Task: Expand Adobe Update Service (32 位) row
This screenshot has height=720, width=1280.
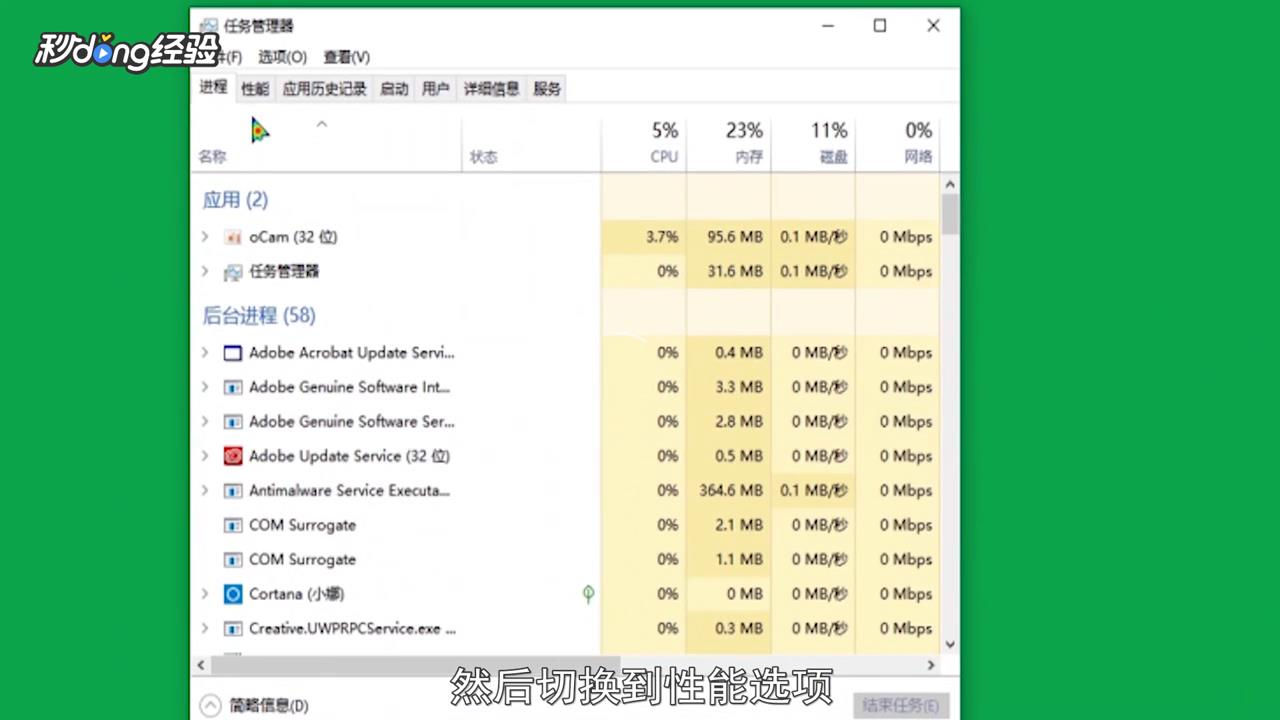Action: coord(205,456)
